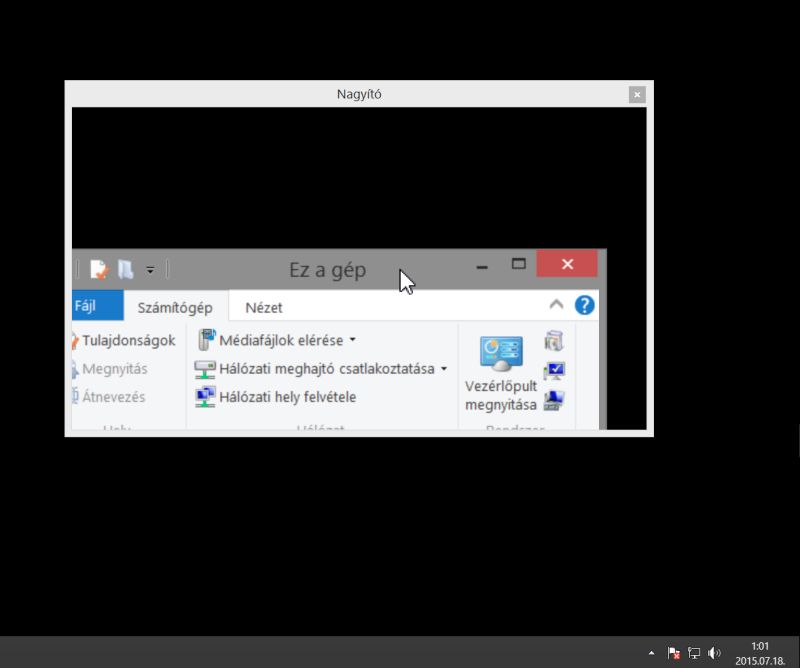Switch to the Nézet ribbon tab
Viewport: 800px width, 668px height.
tap(263, 307)
